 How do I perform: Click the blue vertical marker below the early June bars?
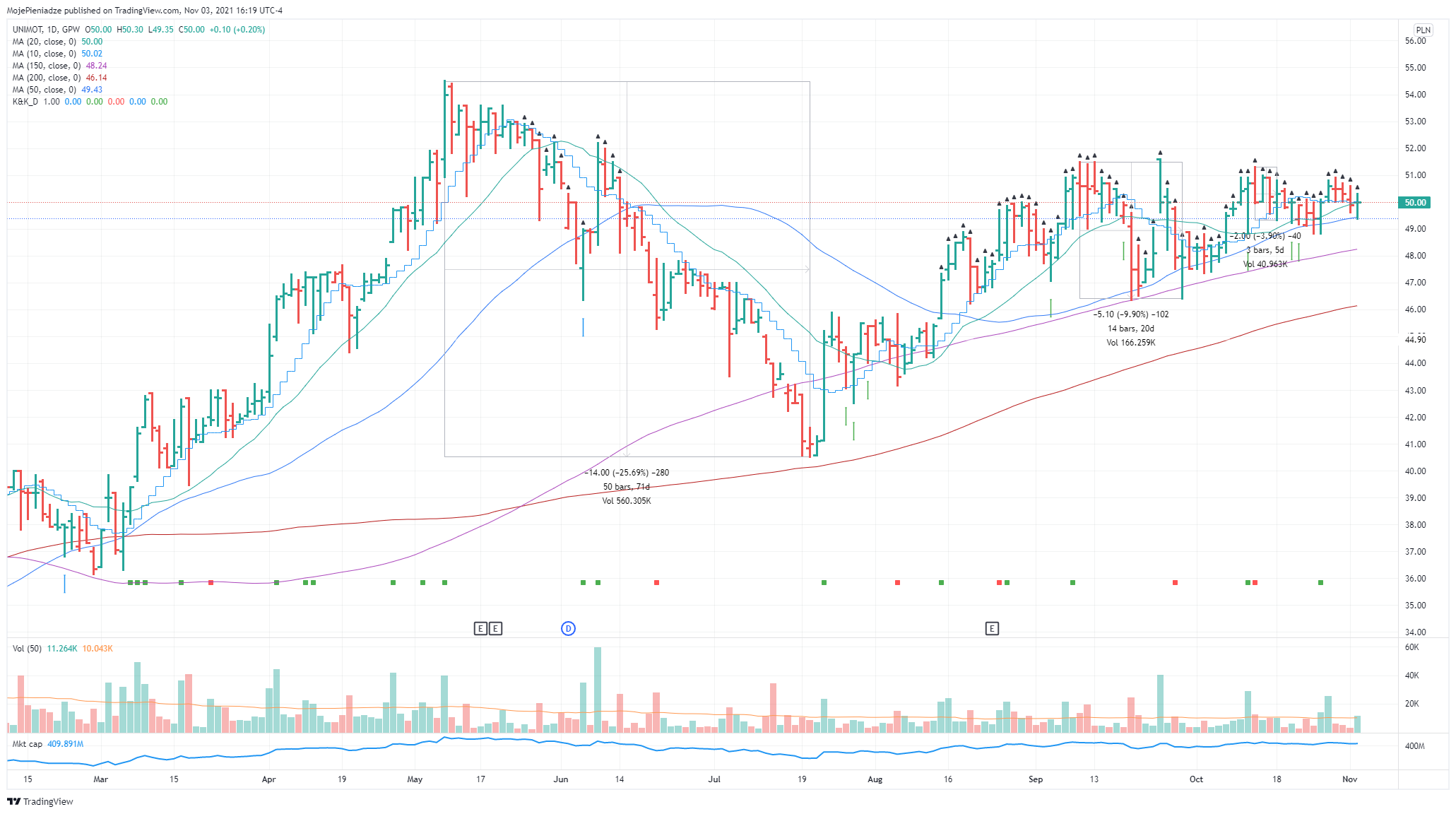pos(583,327)
